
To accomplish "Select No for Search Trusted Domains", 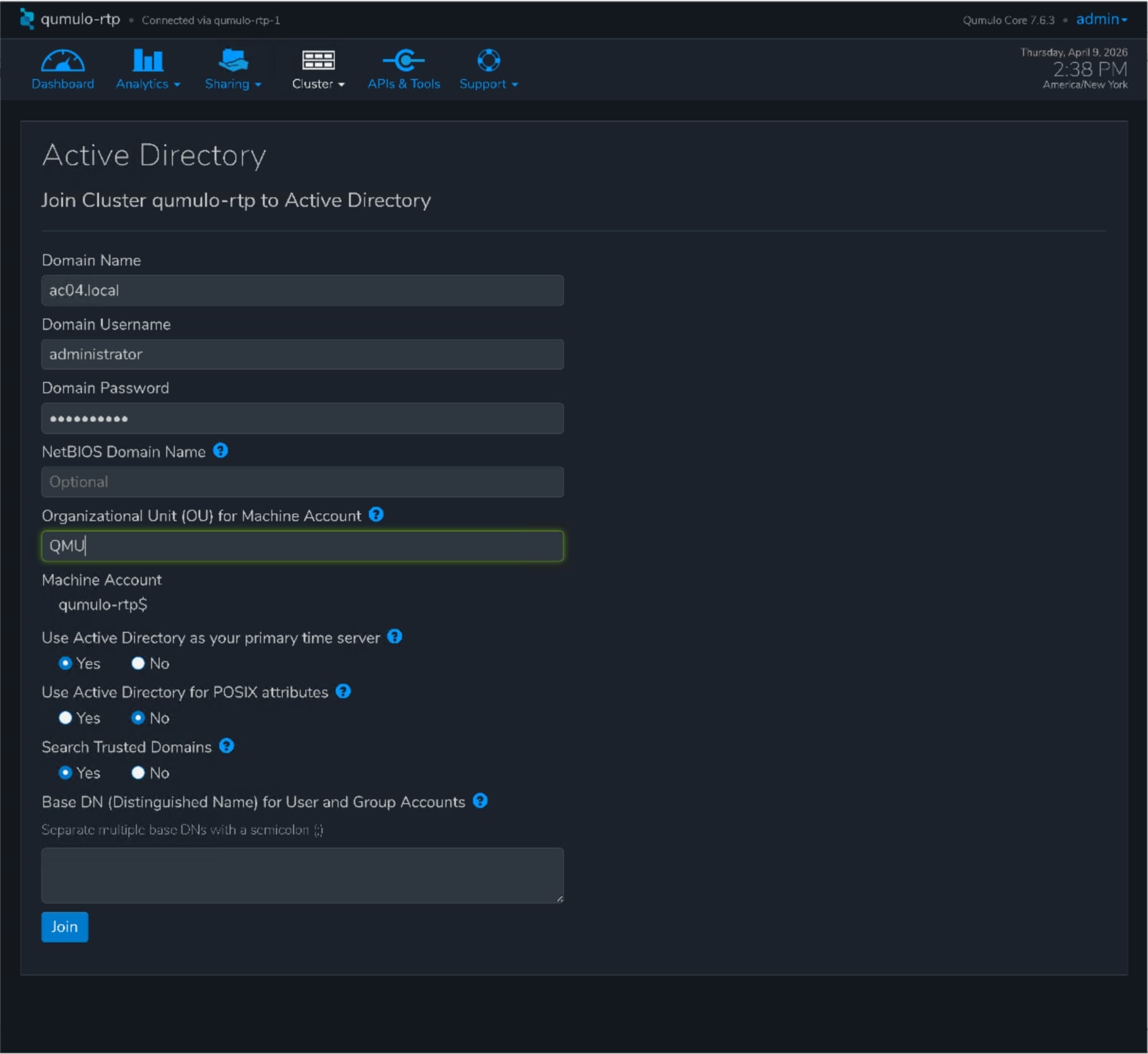I will (x=138, y=773).
